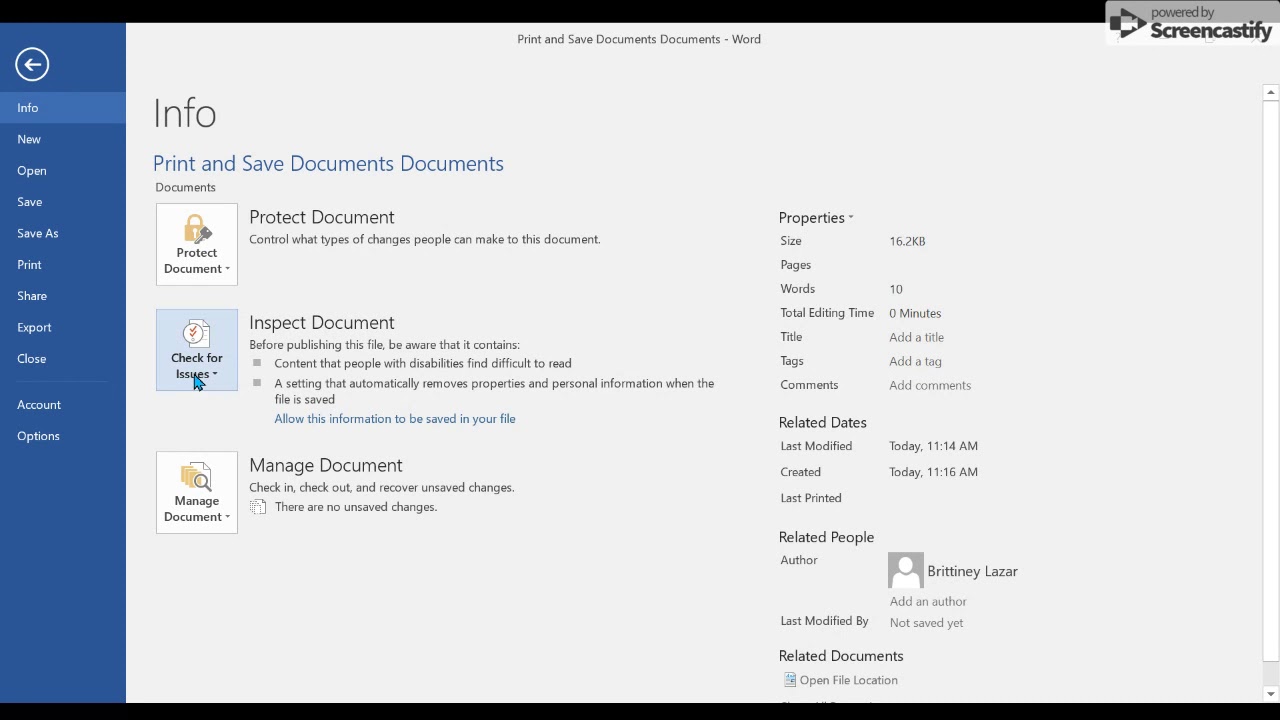Click the scrollbar up arrow
The image size is (1280, 720).
(x=1271, y=93)
